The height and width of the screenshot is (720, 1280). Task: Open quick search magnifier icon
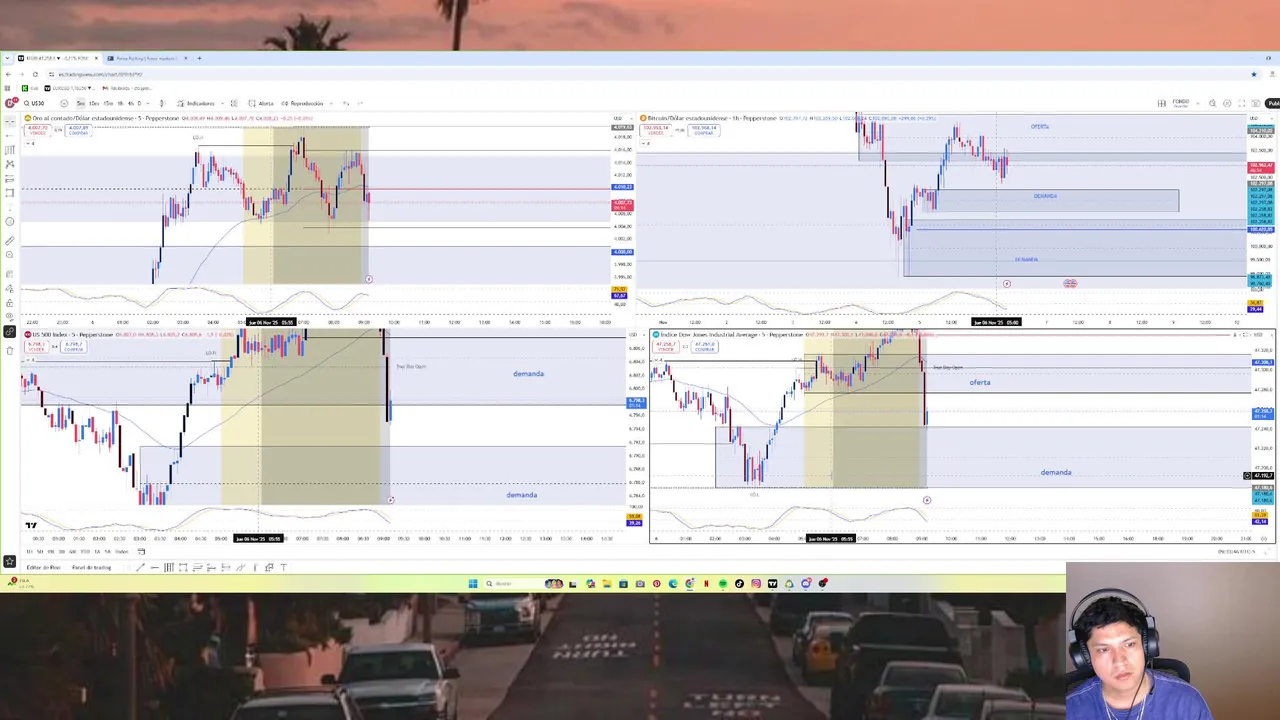pos(1212,103)
